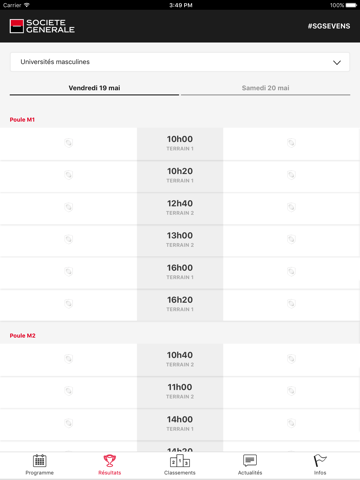Click the Societe Generale logo
This screenshot has height=480, width=360.
[42, 26]
